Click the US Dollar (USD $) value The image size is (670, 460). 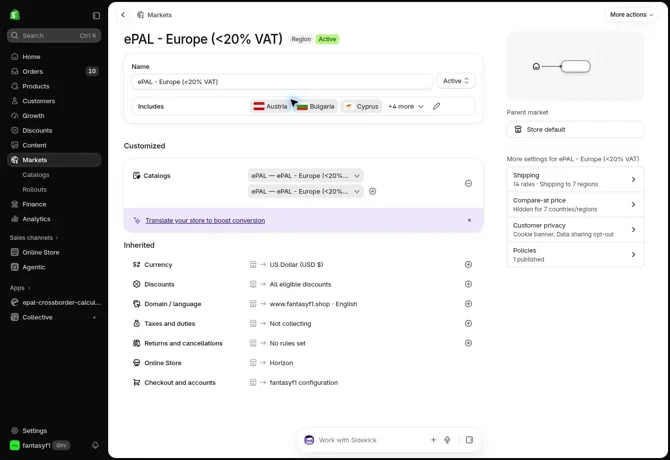296,264
